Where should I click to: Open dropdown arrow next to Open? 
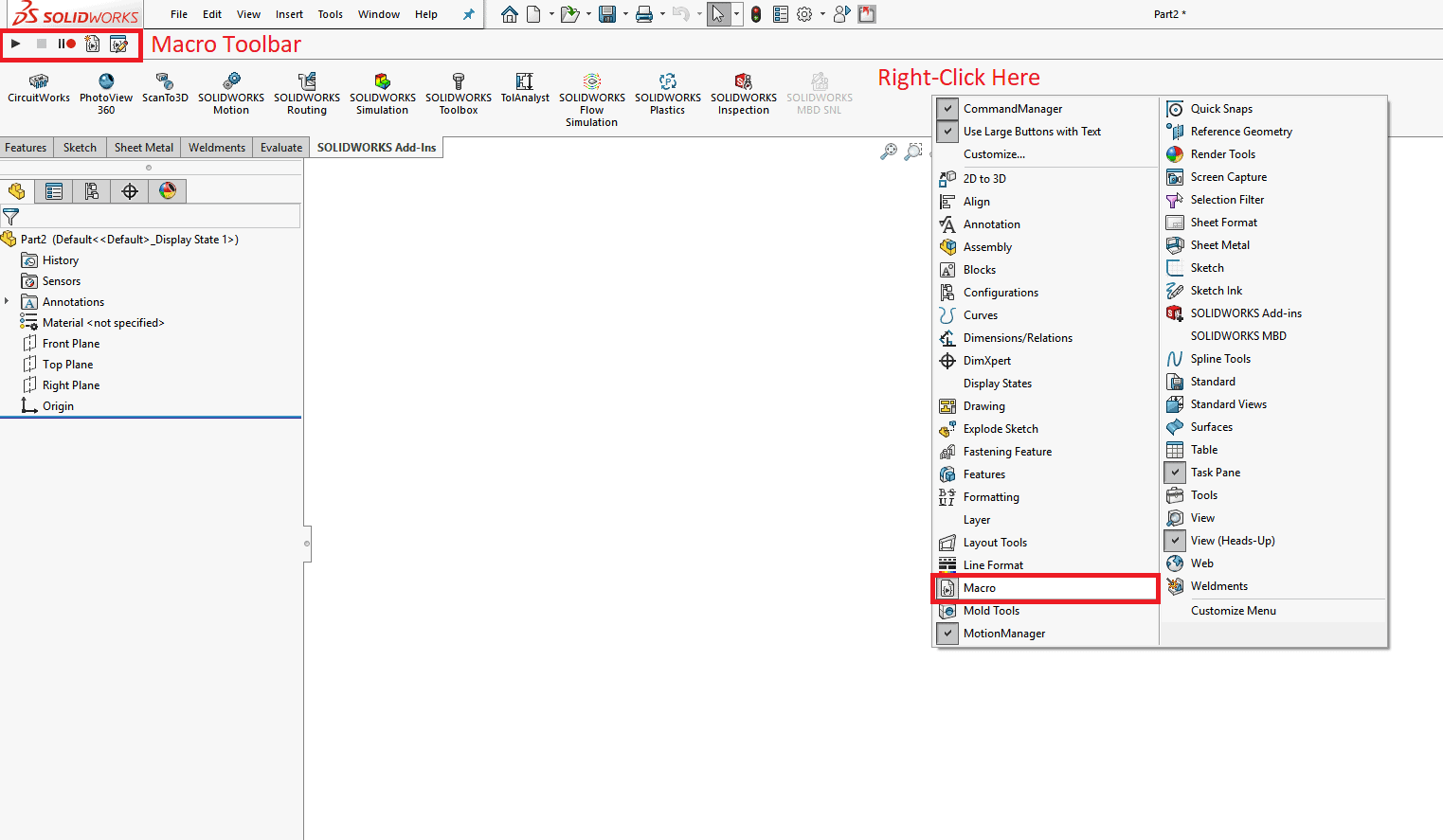click(588, 14)
